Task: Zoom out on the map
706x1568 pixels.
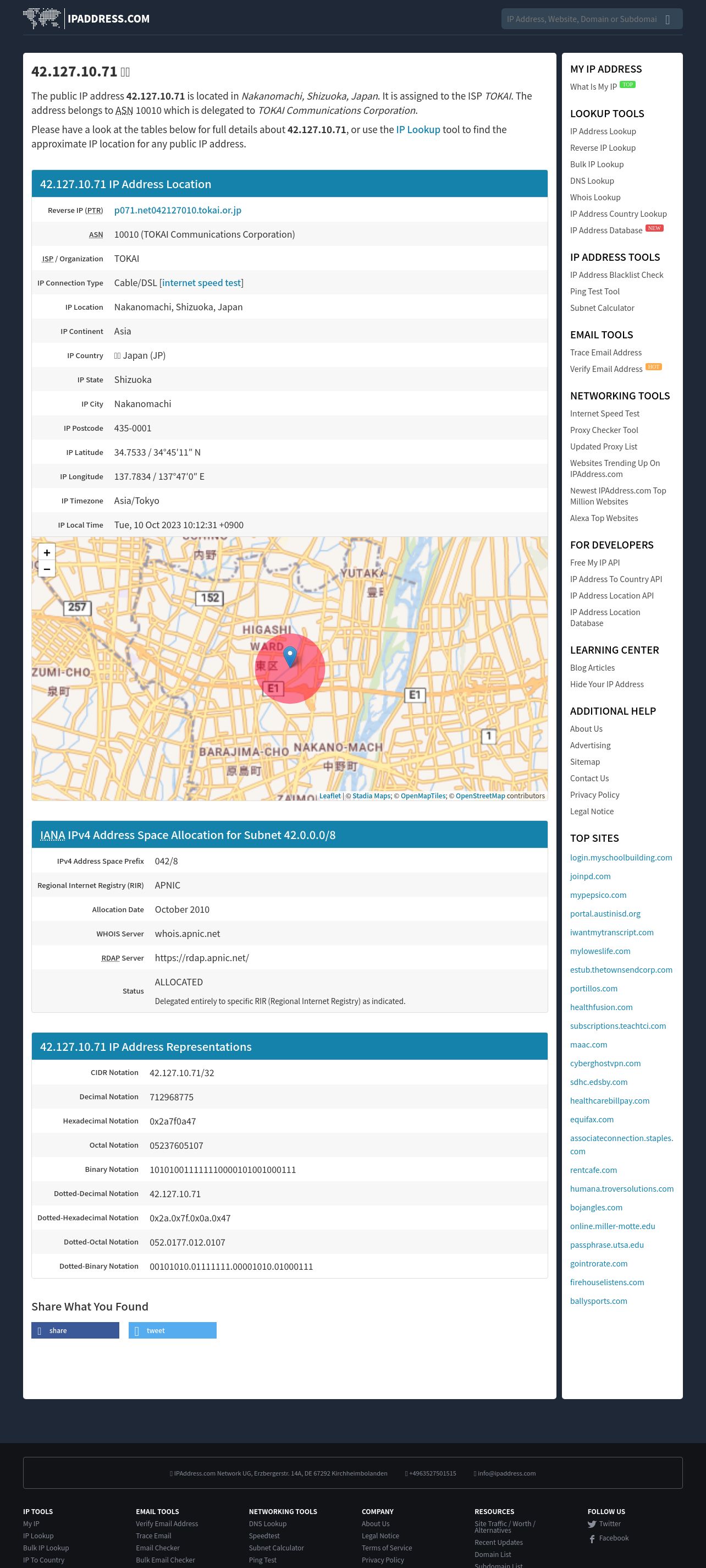Action: click(x=47, y=568)
